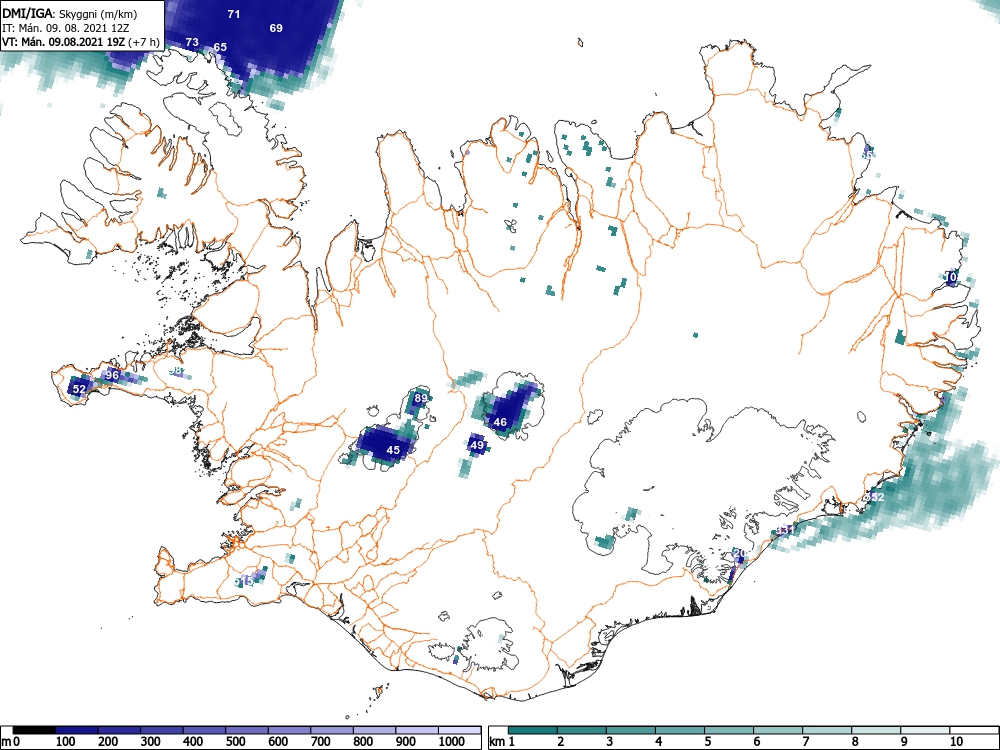This screenshot has height=750, width=1000.
Task: Pick the 5 km legend swatch
Action: [729, 730]
